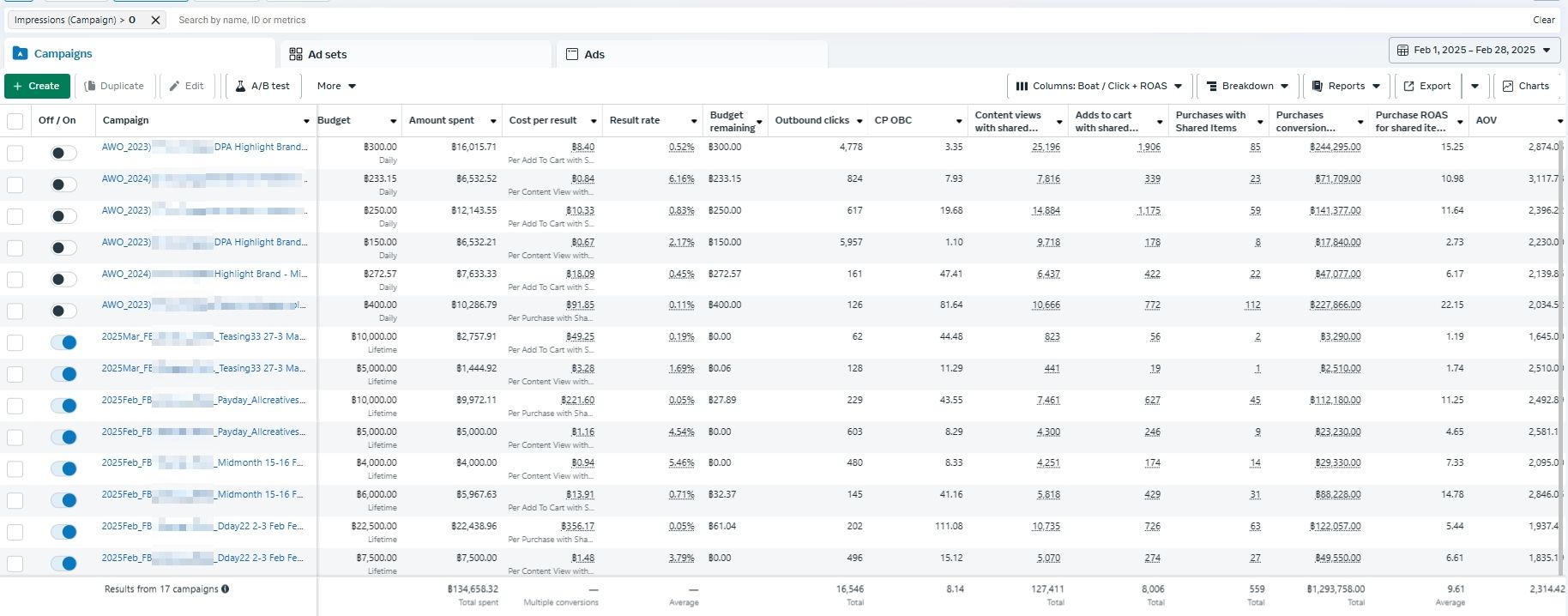
Task: Open the A/B test flask icon
Action: (241, 86)
